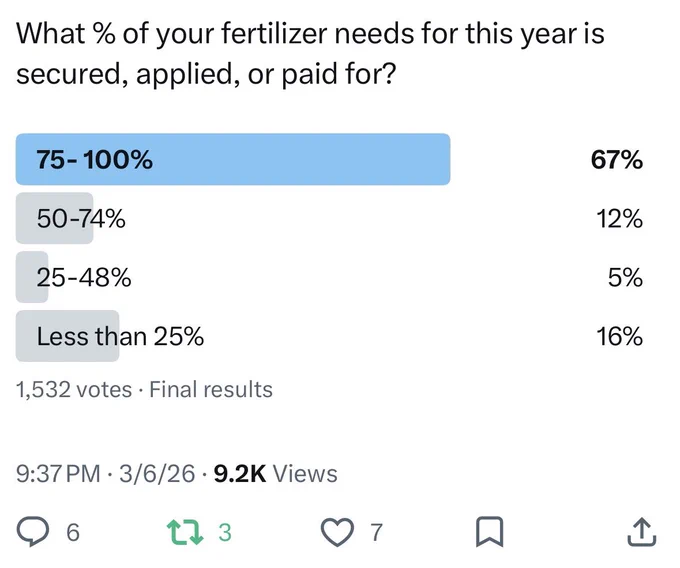Click the 3/6/26 date
680x568 pixels.
(157, 473)
